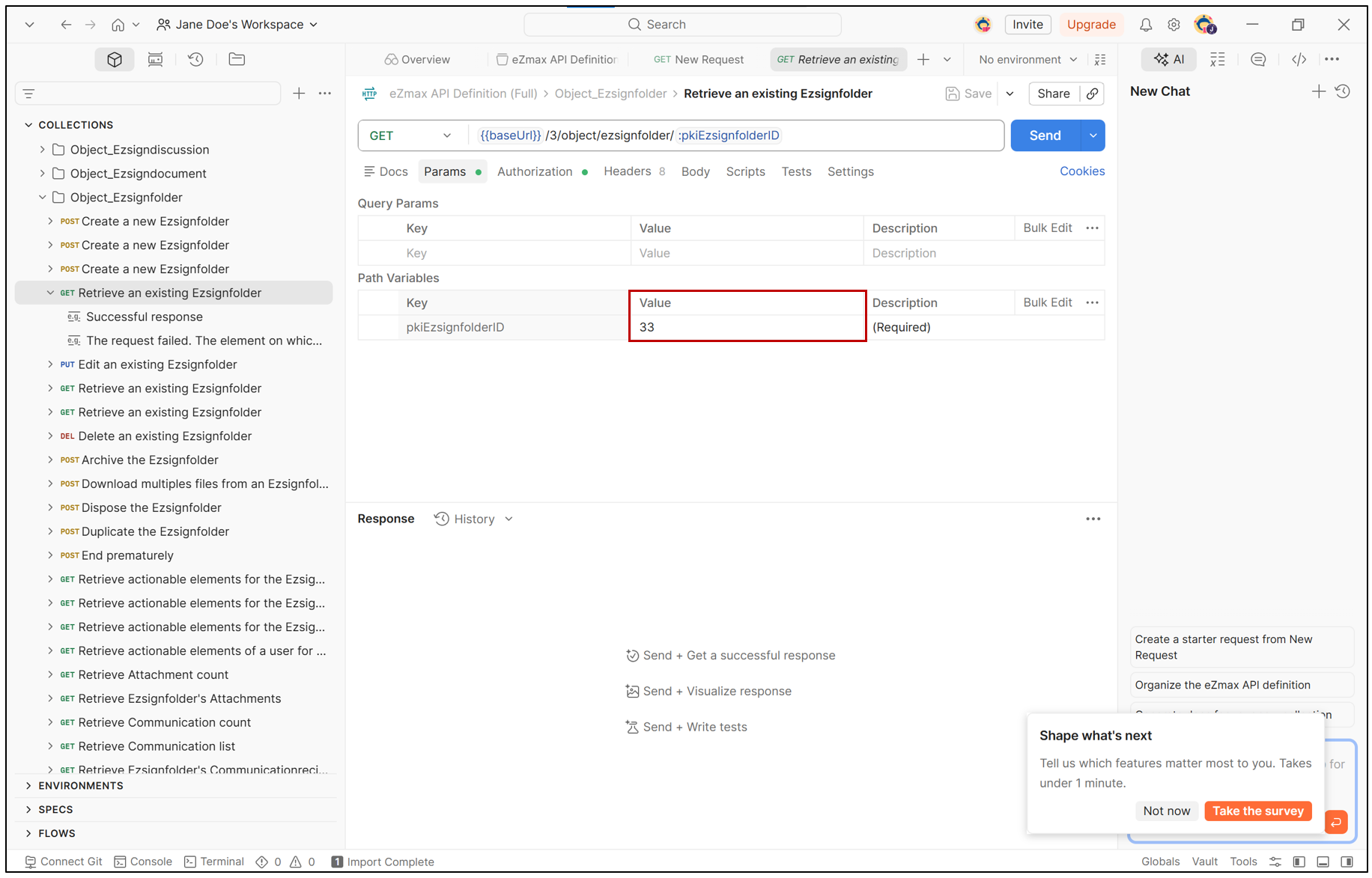1372x878 pixels.
Task: Open the environment variables quick look icon
Action: click(1100, 60)
